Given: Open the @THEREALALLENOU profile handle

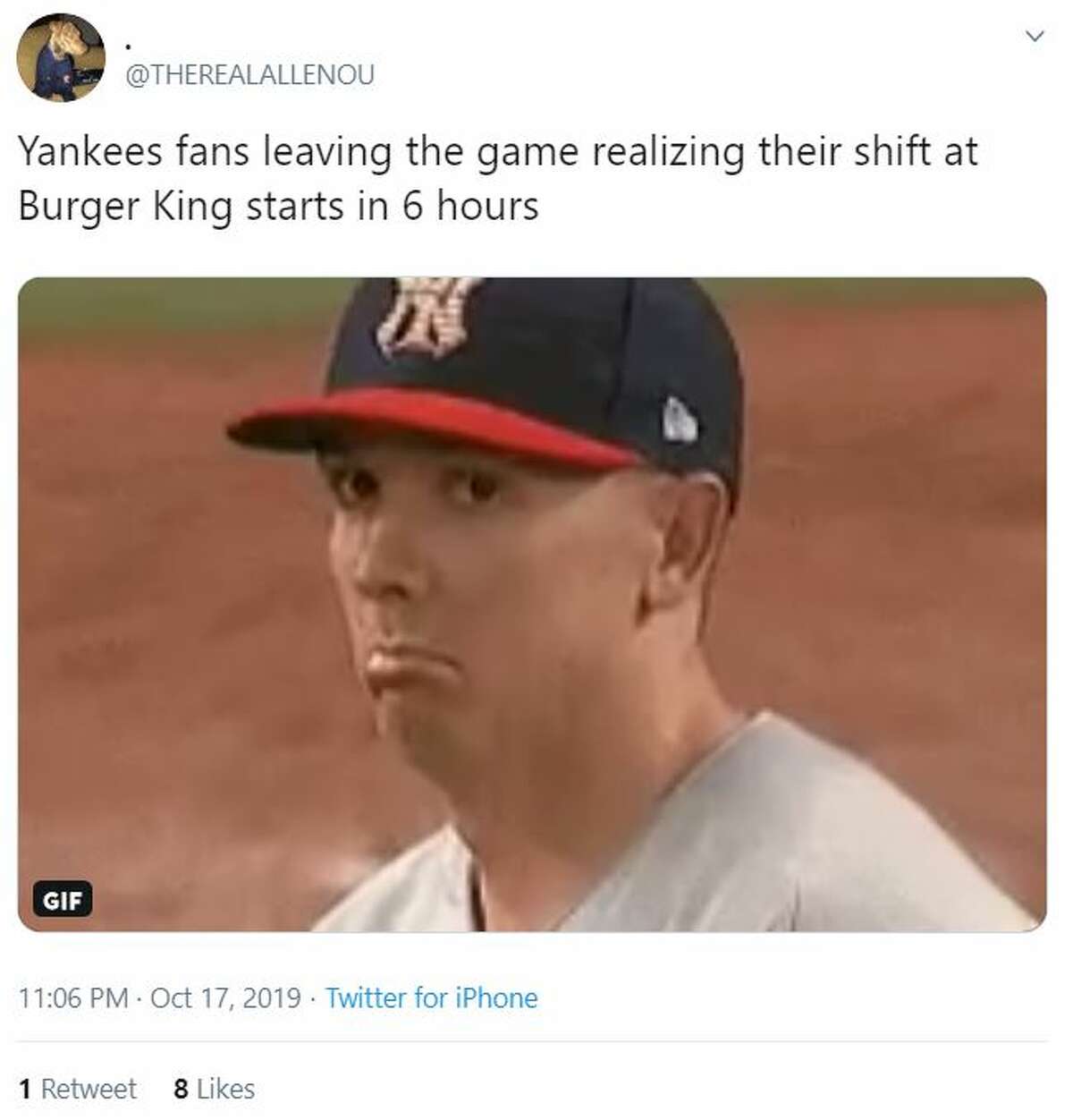Looking at the screenshot, I should point(249,75).
